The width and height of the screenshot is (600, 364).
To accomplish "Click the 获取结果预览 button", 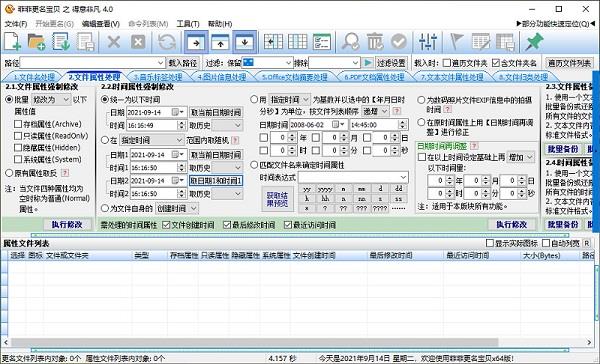I will pyautogui.click(x=277, y=199).
